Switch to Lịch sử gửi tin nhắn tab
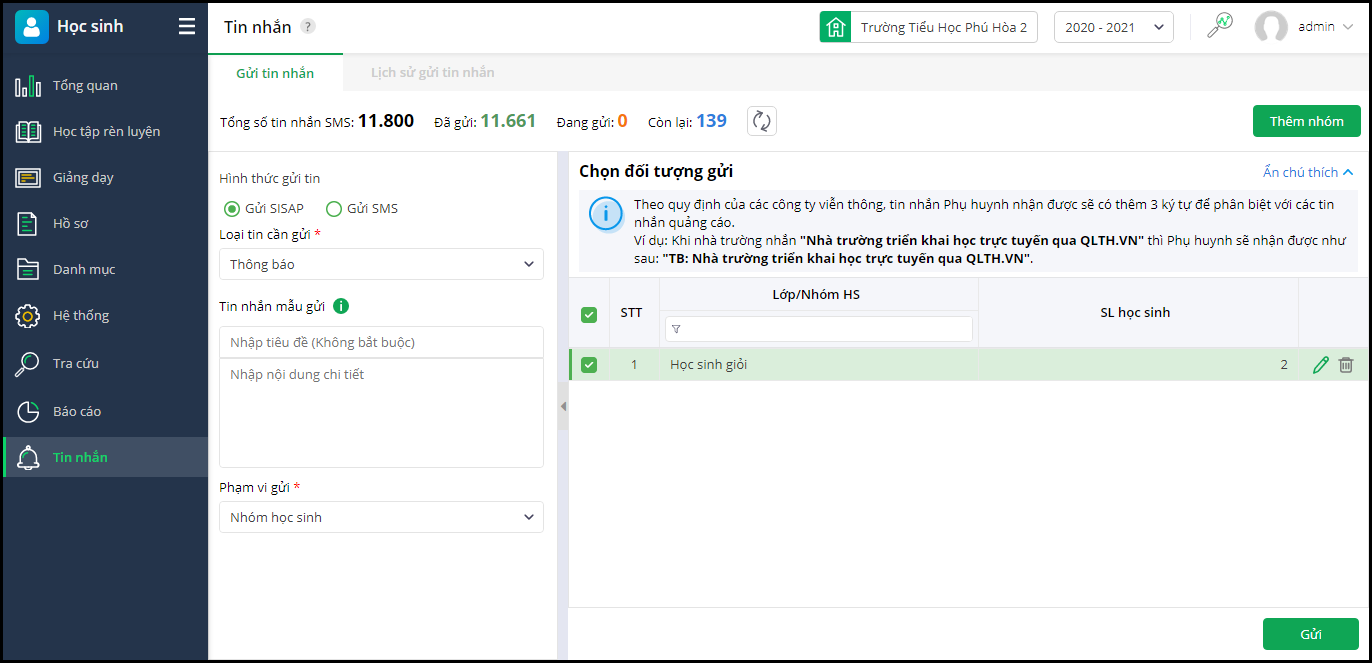The image size is (1372, 663). [x=432, y=73]
